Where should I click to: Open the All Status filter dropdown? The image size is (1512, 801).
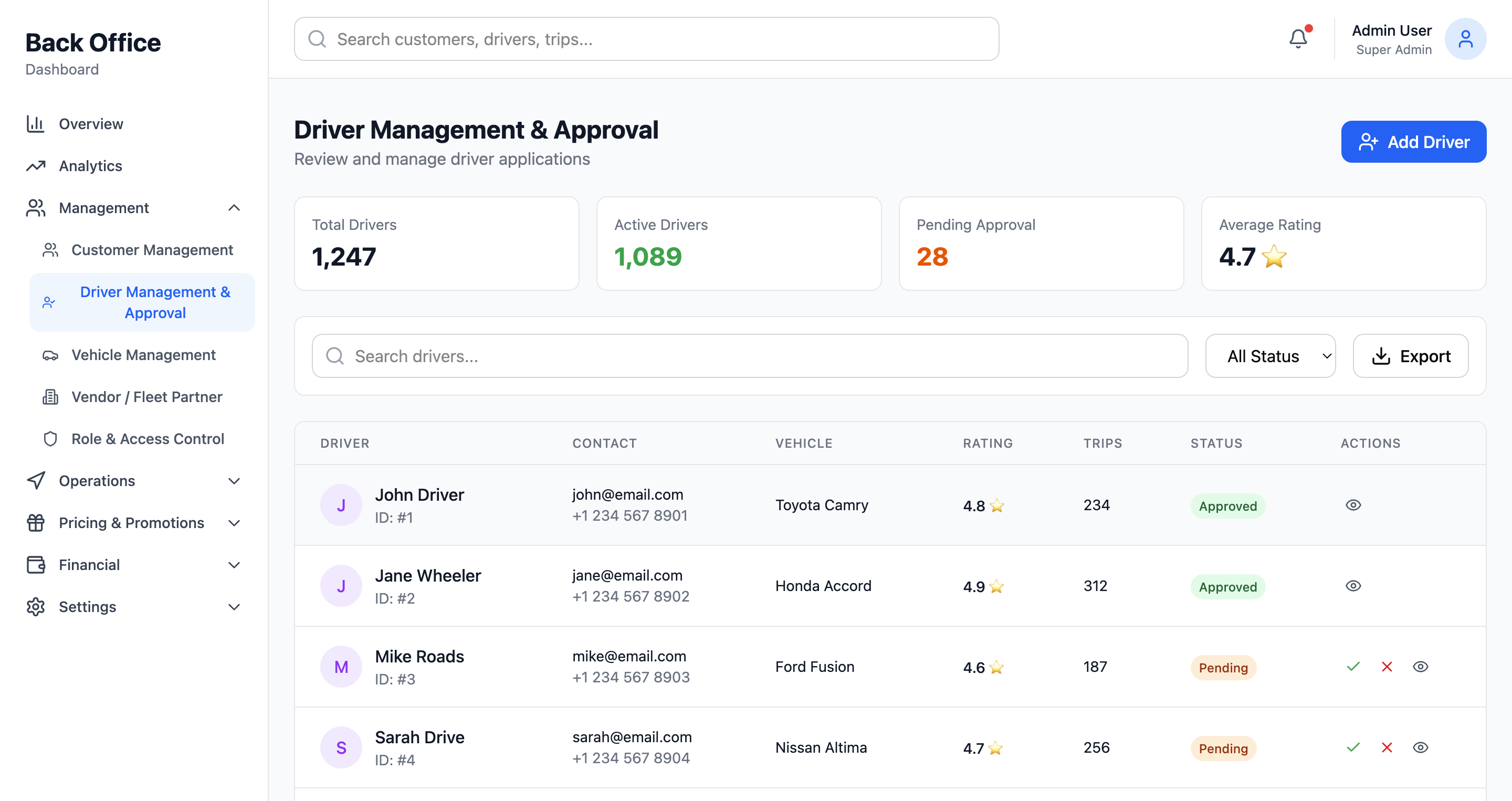[x=1270, y=356]
